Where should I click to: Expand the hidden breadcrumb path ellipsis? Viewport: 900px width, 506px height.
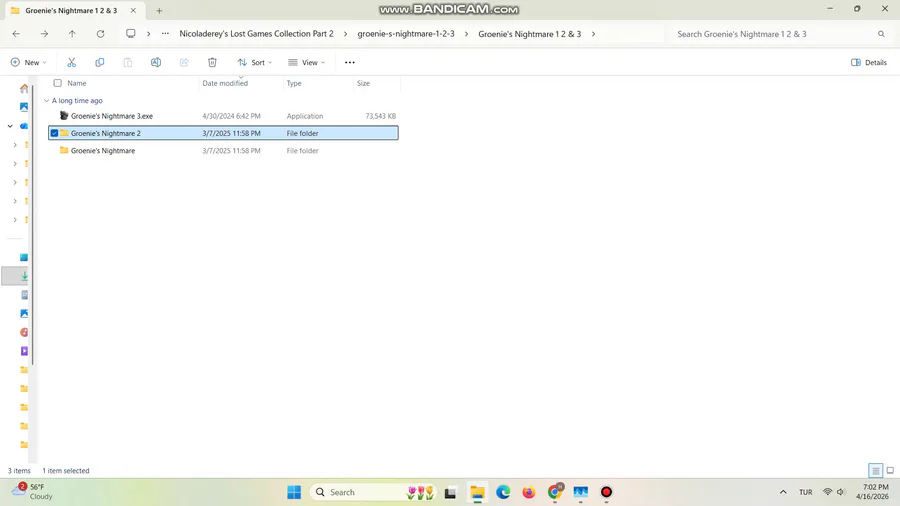(x=165, y=34)
